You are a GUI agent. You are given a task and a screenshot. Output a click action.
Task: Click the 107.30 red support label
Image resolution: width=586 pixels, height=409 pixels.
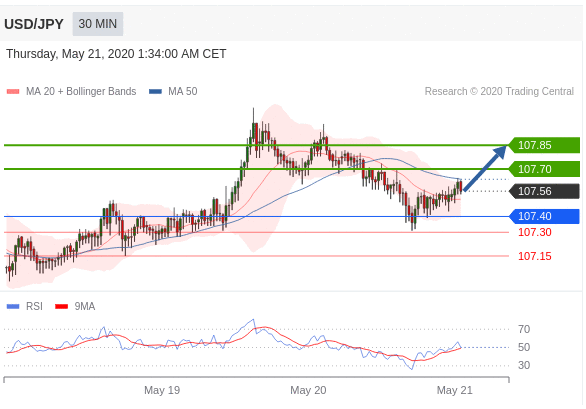pyautogui.click(x=534, y=232)
